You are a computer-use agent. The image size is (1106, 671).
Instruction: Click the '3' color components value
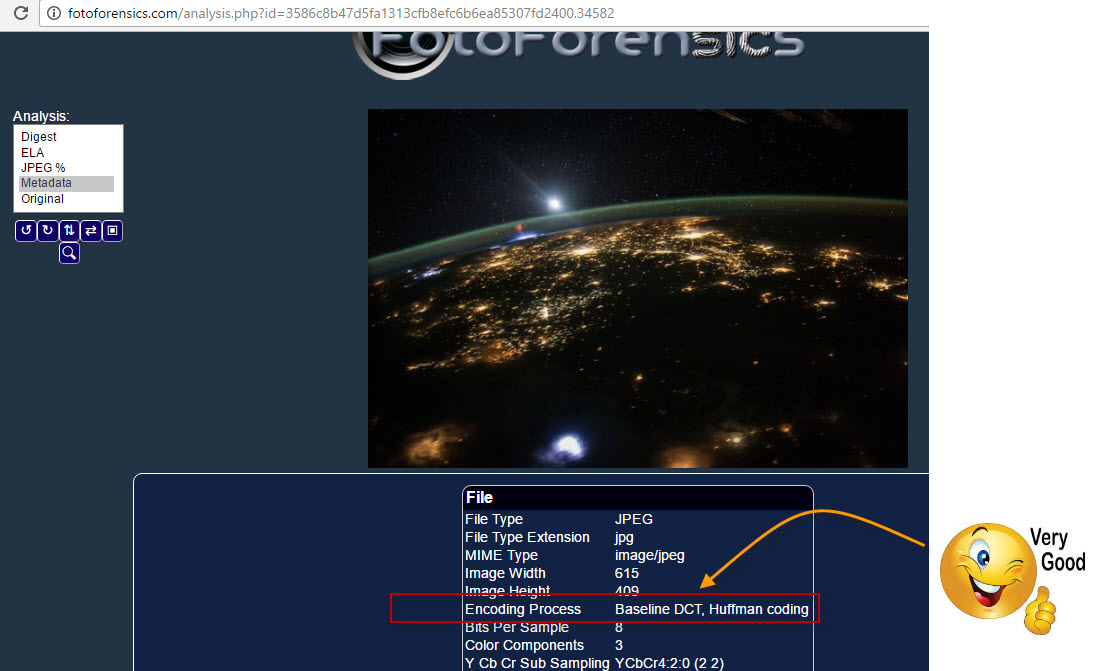pos(619,646)
